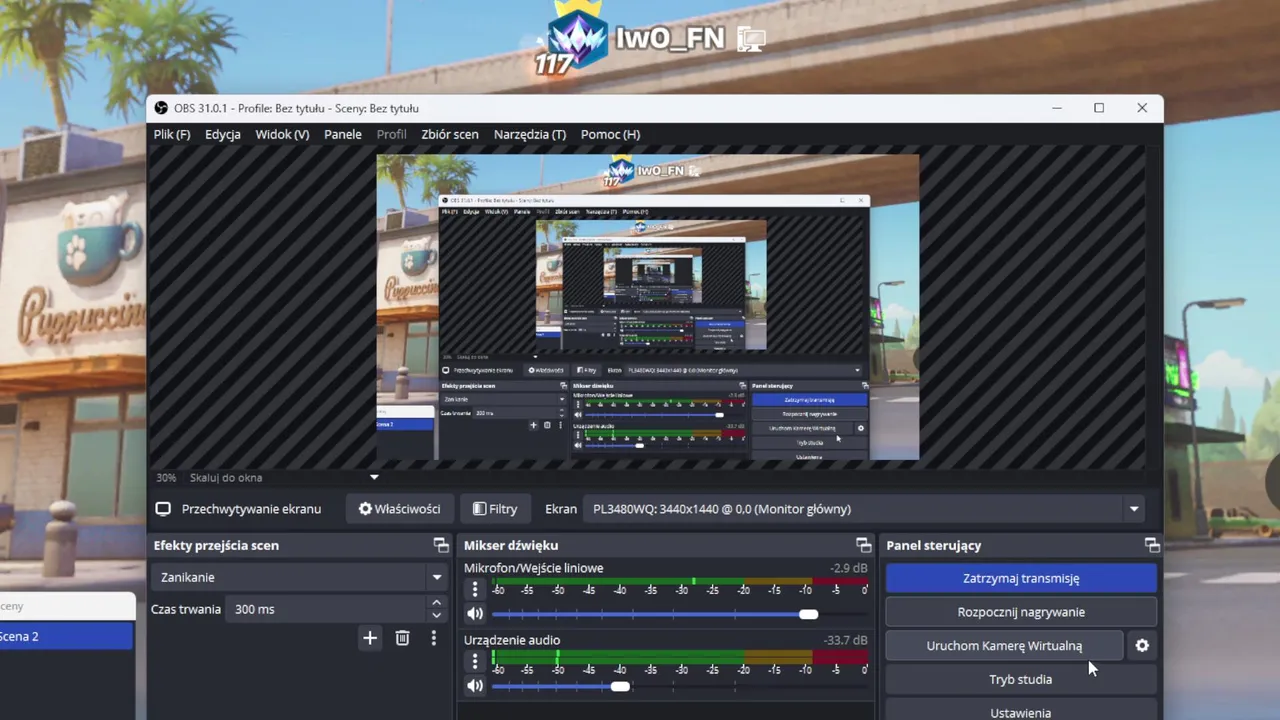Click the player name IwO_FN in game

pos(672,38)
